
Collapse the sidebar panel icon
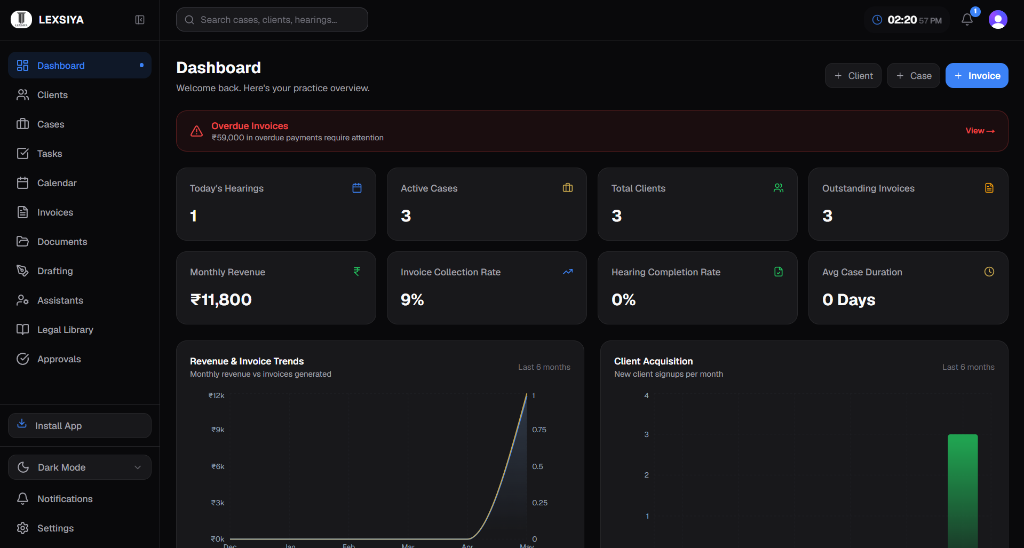(x=140, y=20)
